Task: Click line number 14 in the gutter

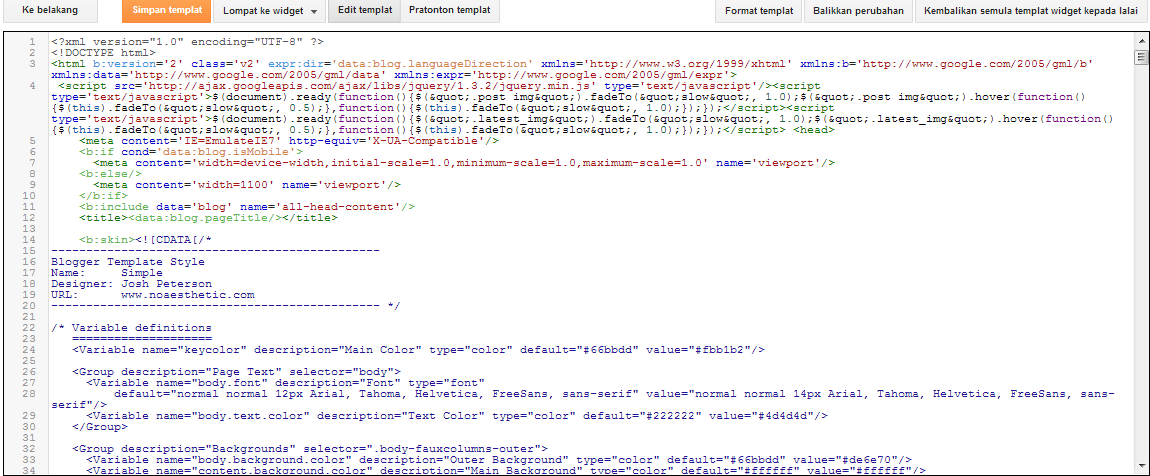Action: [31, 240]
